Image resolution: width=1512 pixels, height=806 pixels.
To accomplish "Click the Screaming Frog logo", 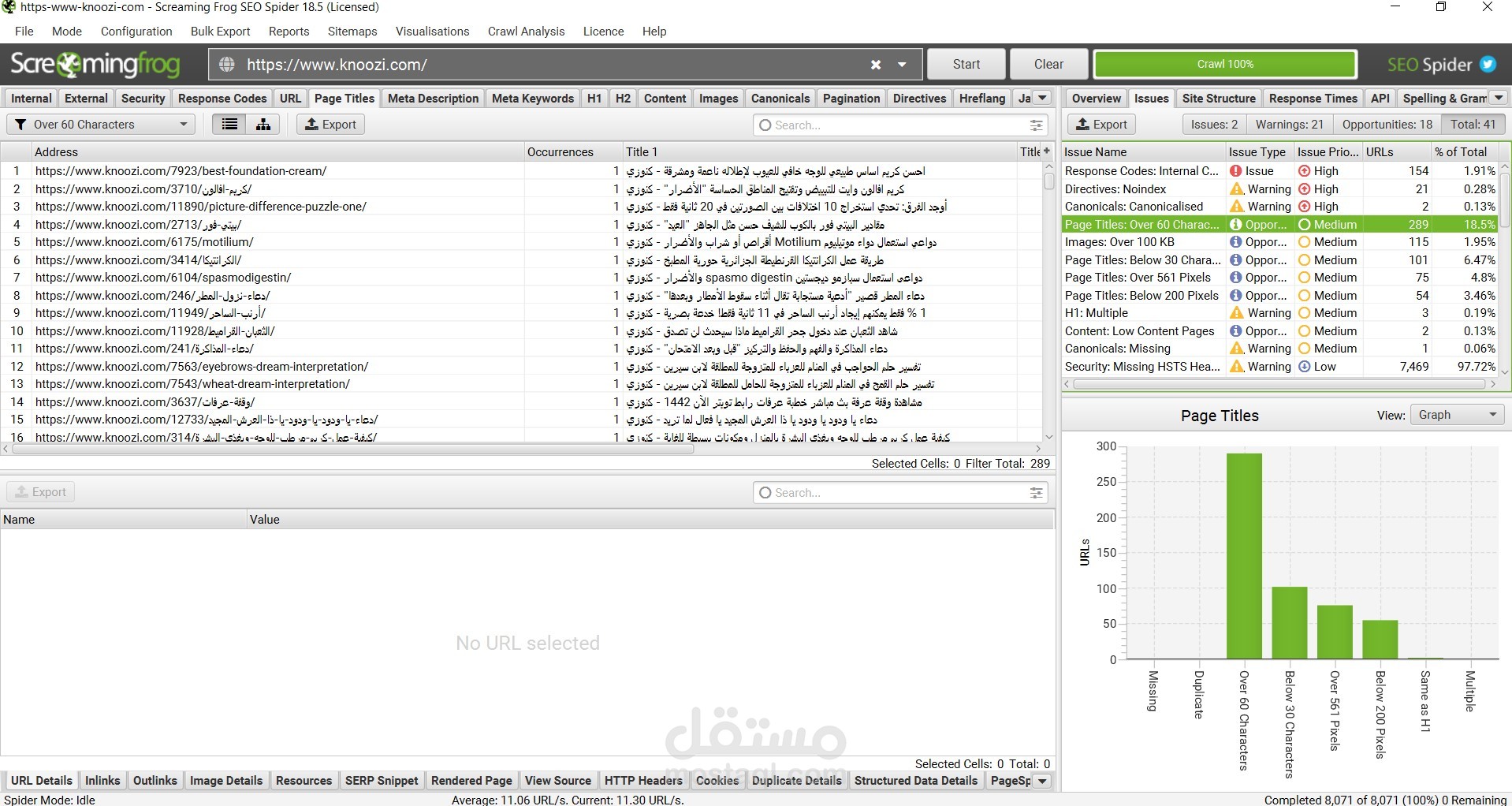I will point(95,65).
